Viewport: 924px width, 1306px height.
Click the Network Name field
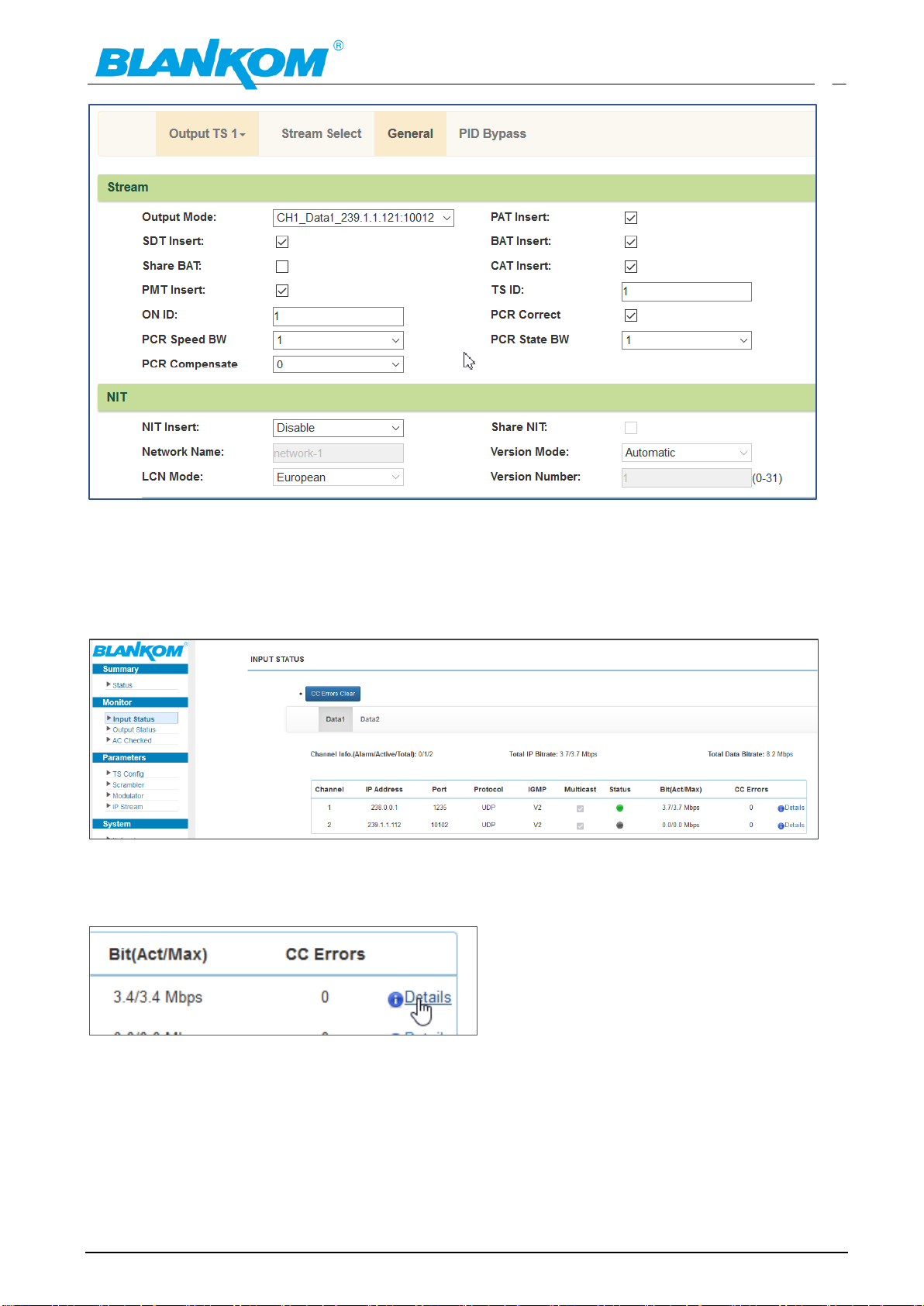tap(338, 453)
